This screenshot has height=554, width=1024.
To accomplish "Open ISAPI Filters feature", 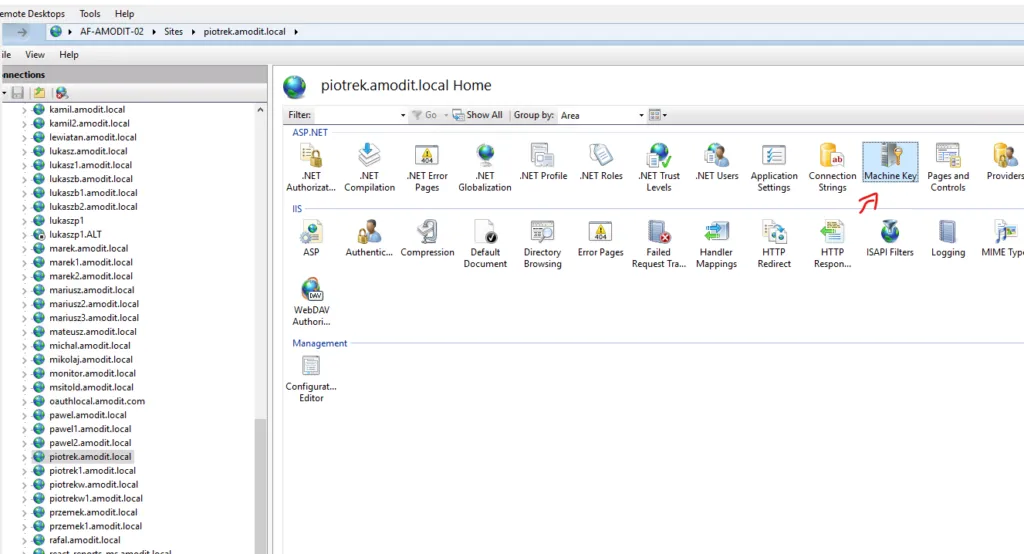I will pos(889,238).
